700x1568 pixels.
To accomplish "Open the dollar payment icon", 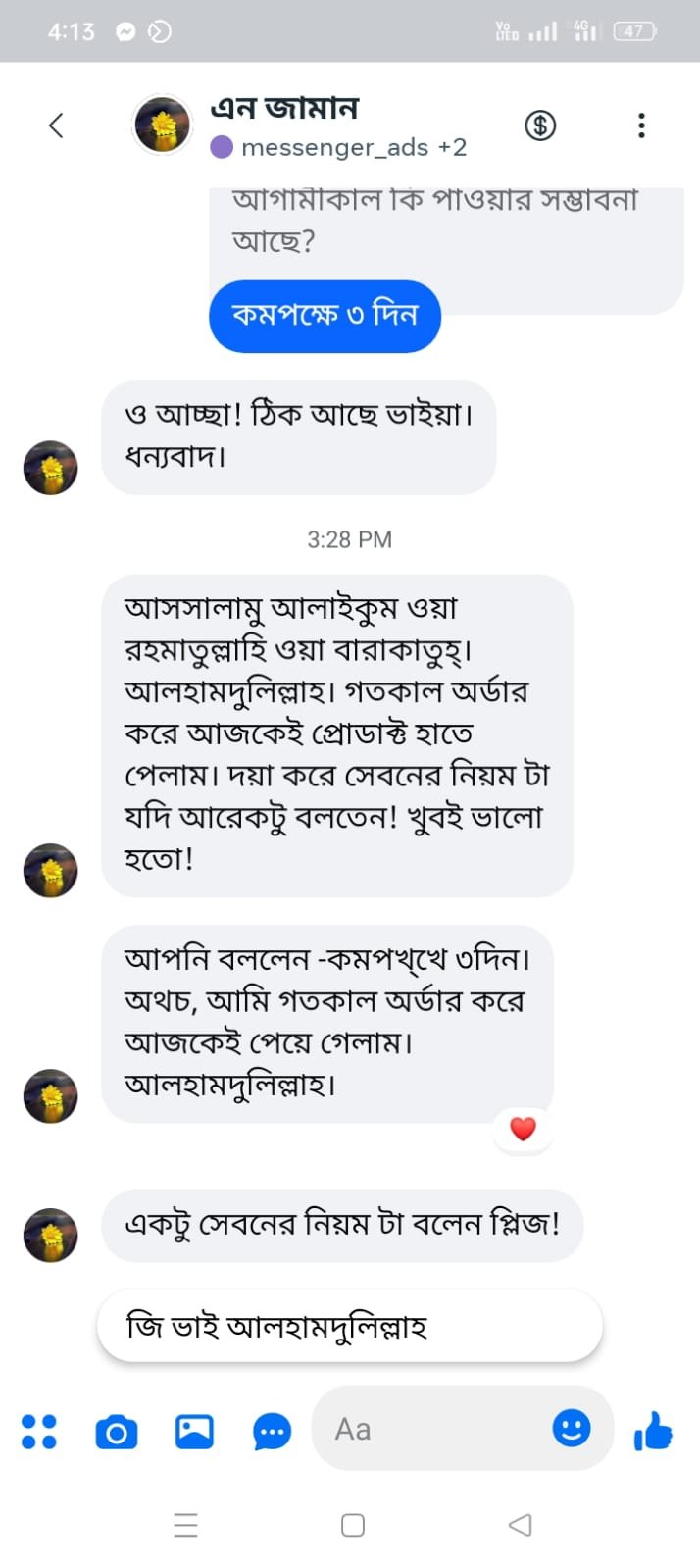I will [540, 126].
